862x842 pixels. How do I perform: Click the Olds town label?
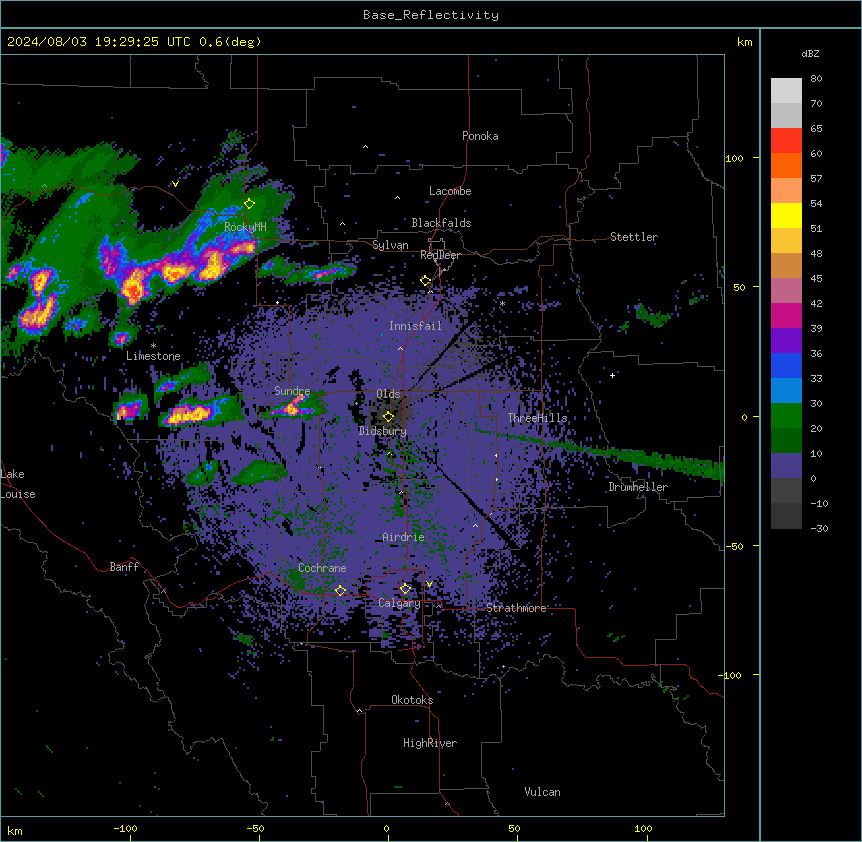pos(388,394)
